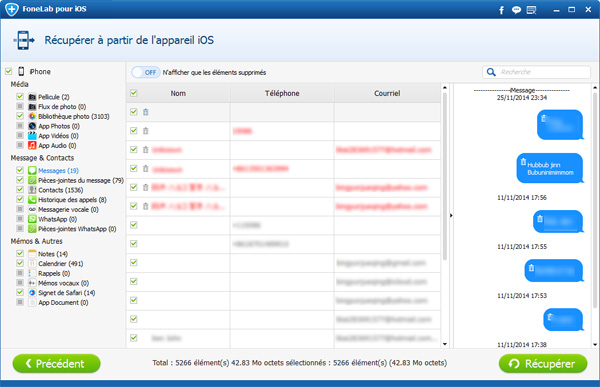Uncheck Bibliothèque photo (3103) checkbox
Viewport: 600px width, 387px height.
20,116
